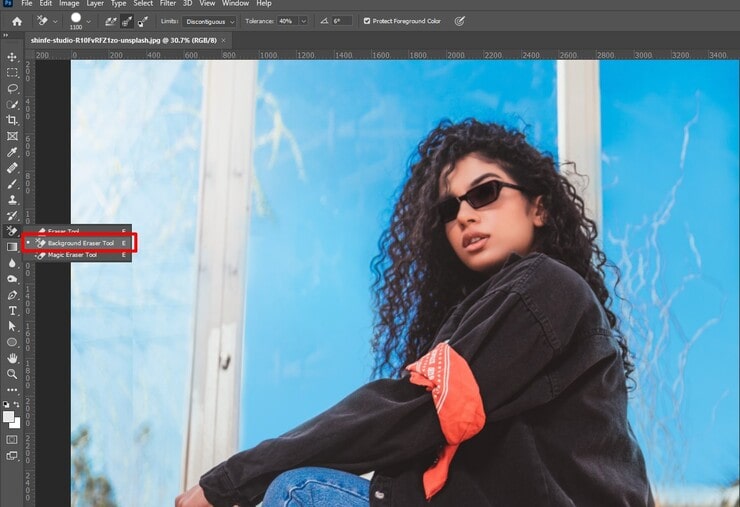Click the background color swatch

[16, 423]
